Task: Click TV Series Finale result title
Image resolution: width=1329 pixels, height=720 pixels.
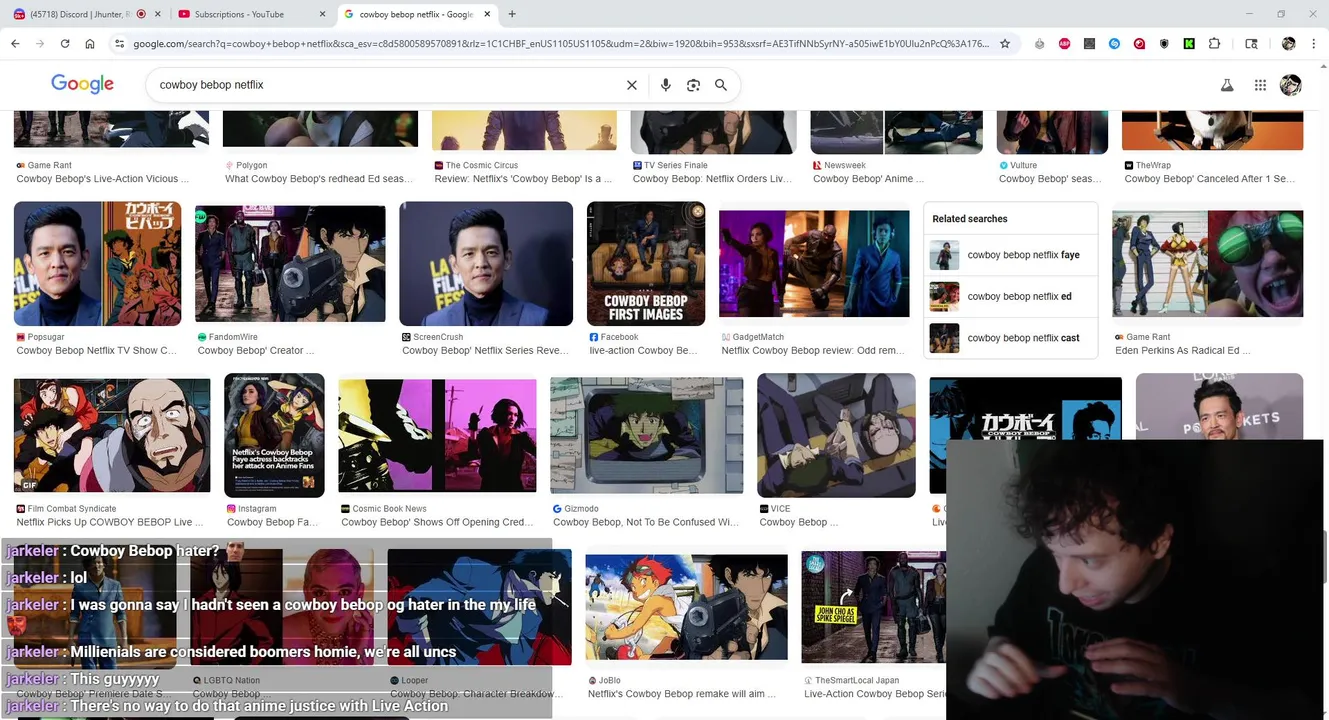Action: (712, 179)
